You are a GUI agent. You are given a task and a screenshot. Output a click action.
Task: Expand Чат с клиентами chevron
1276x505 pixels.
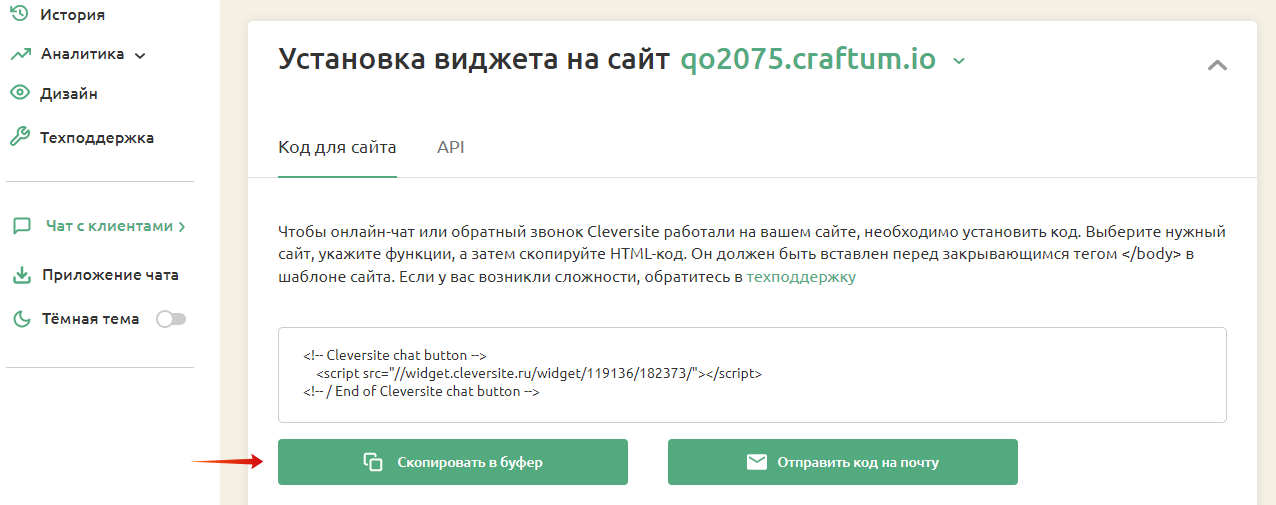click(x=181, y=227)
